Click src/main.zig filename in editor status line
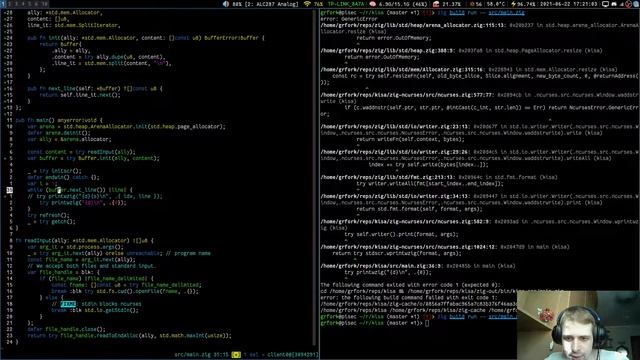Image resolution: width=640 pixels, height=360 pixels. [193, 355]
